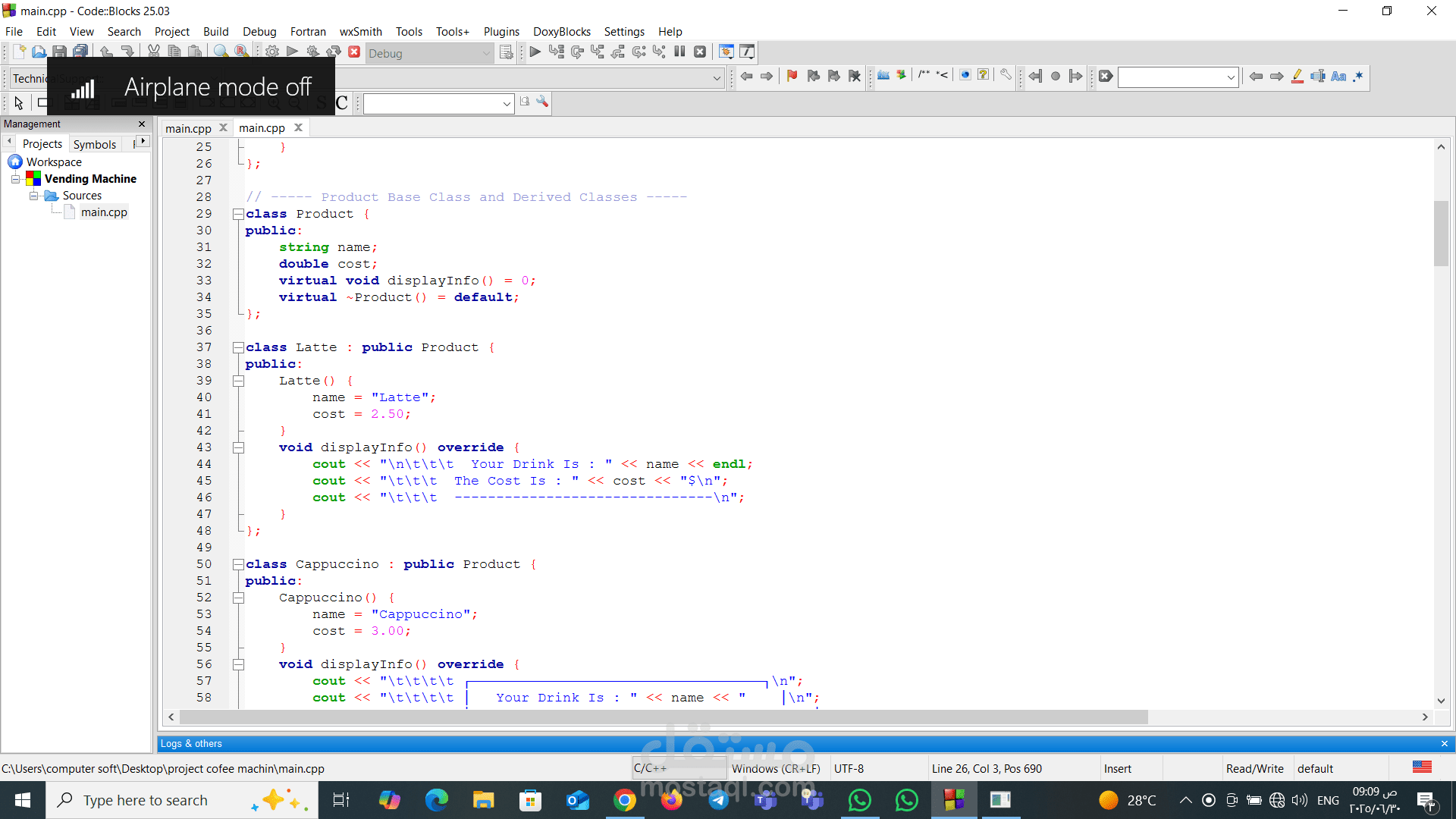Open the select target dialog icon
1456x819 pixels.
507,52
